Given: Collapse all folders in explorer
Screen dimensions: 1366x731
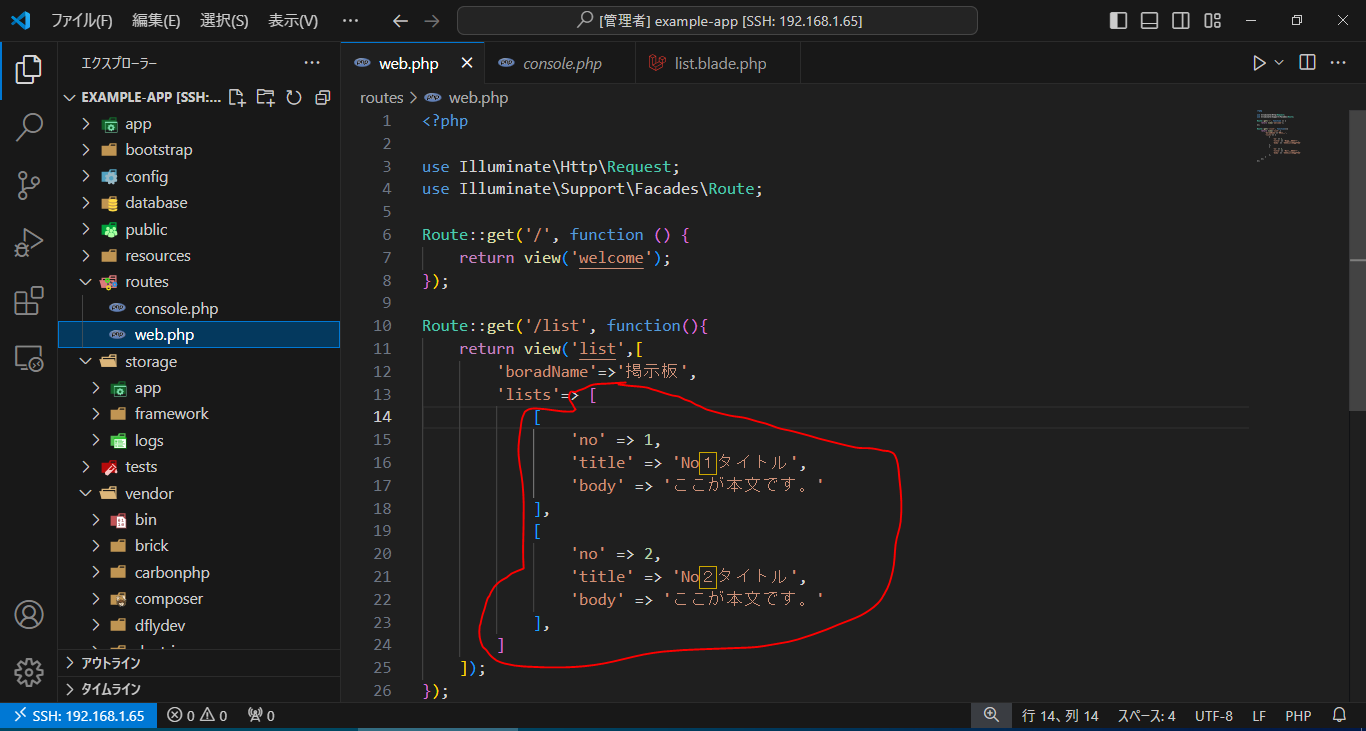Looking at the screenshot, I should [322, 97].
